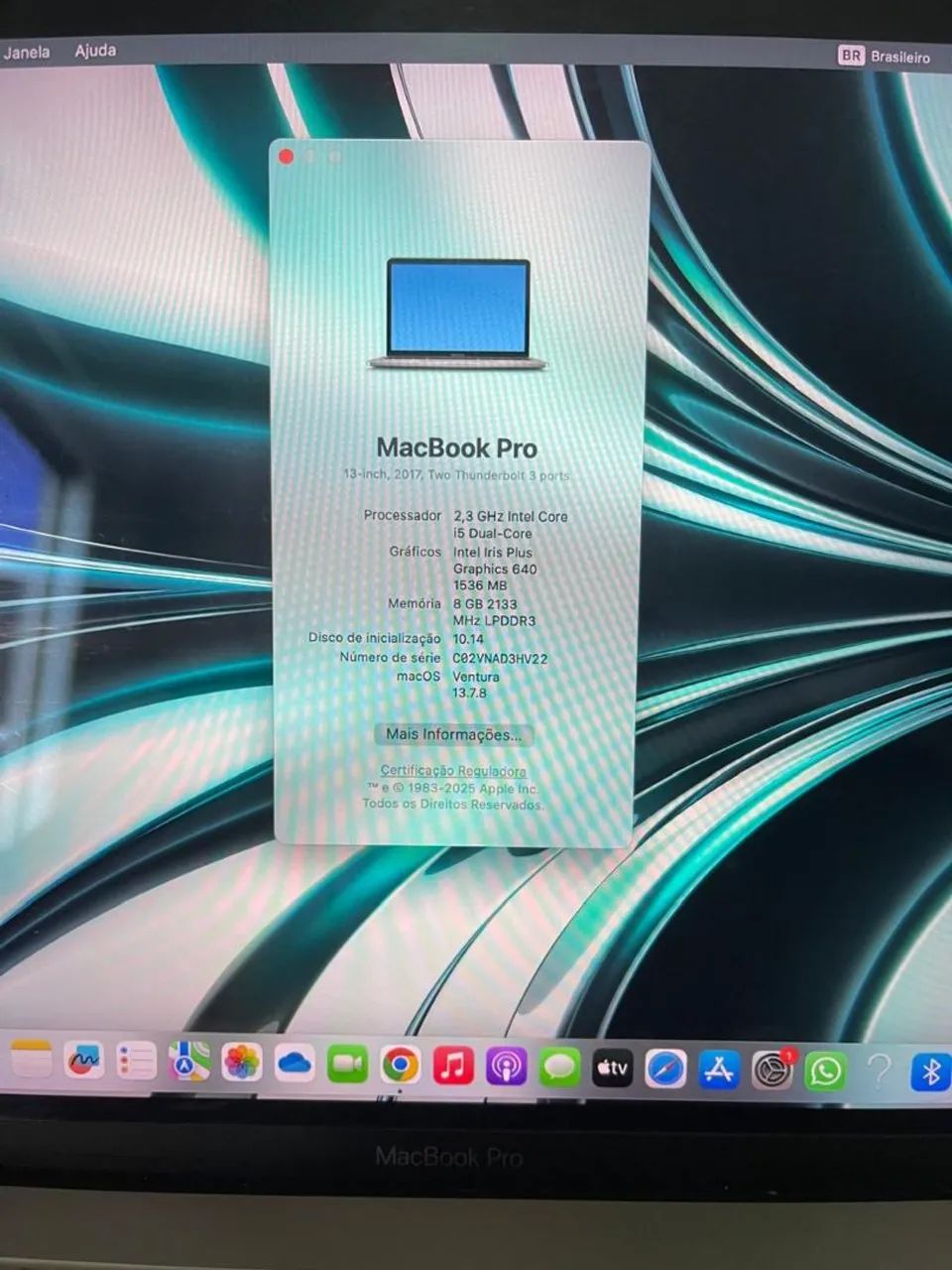
Task: Click the 2,3 GHz Intel Core processor value
Action: click(510, 525)
